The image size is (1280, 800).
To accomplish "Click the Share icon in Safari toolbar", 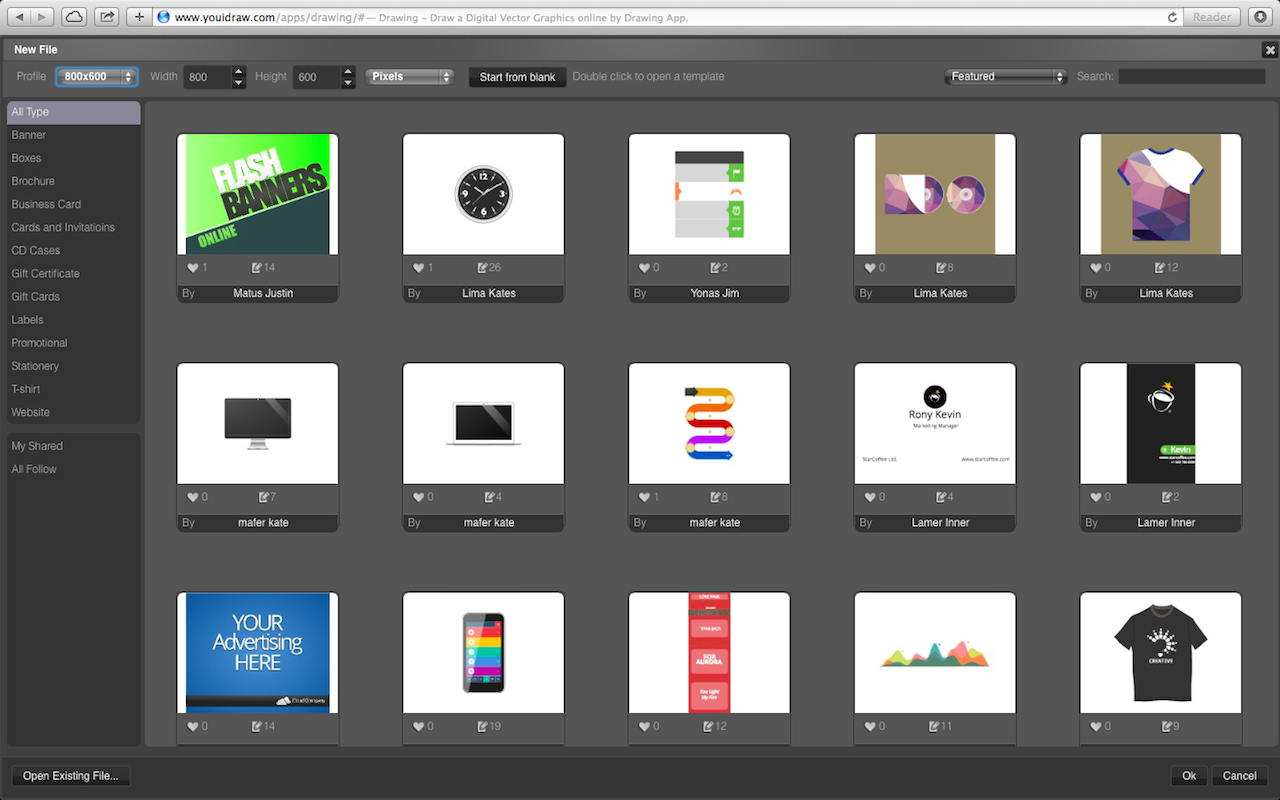I will coord(107,17).
